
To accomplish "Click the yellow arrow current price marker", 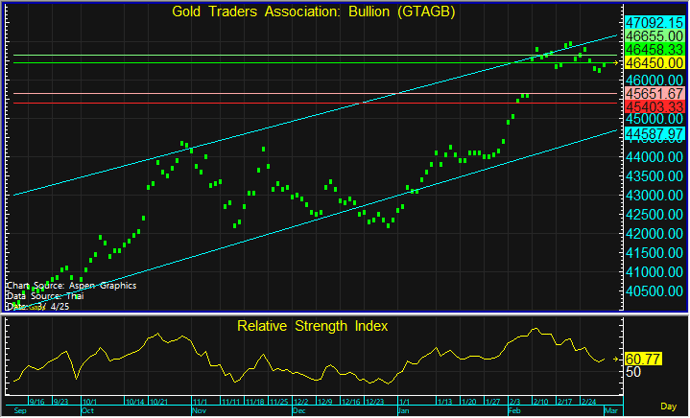I will (617, 63).
